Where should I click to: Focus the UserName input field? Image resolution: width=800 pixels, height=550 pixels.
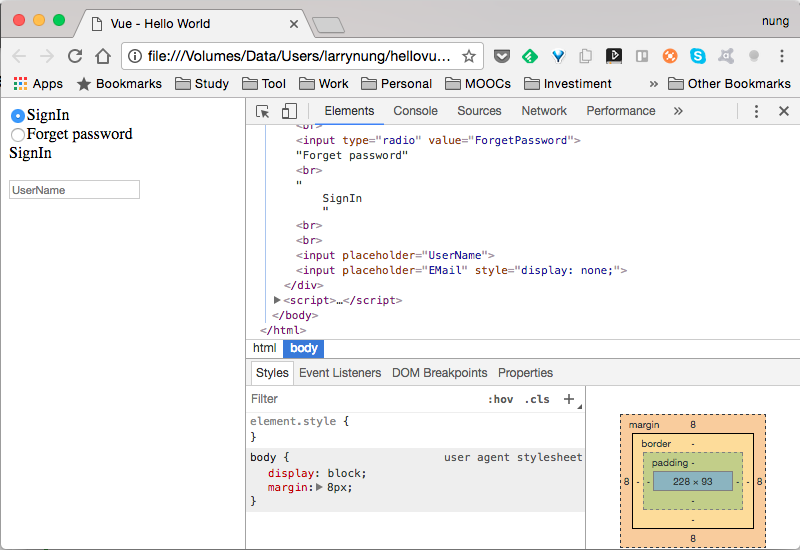pyautogui.click(x=74, y=190)
